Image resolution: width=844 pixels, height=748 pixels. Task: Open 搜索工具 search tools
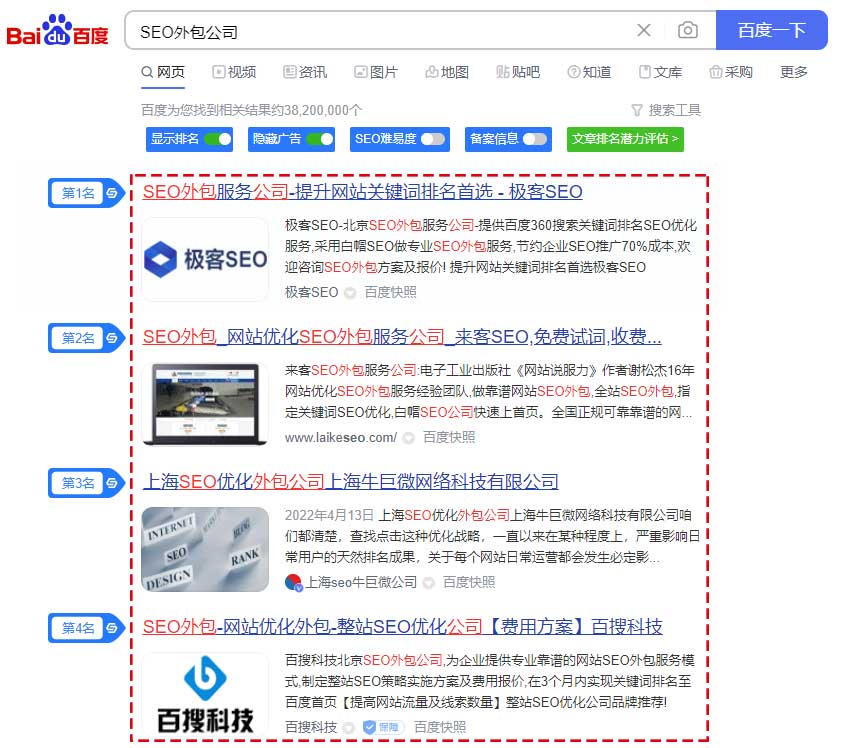pos(674,111)
